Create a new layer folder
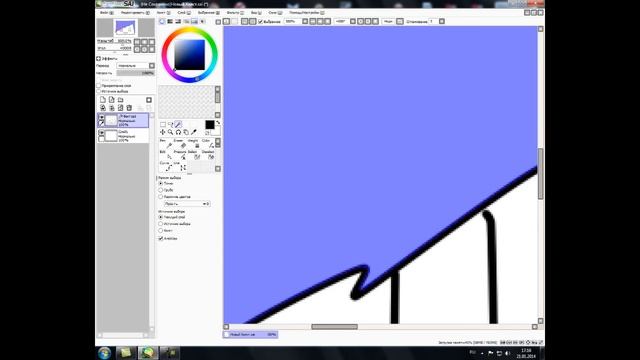This screenshot has width=640, height=360. (x=120, y=100)
